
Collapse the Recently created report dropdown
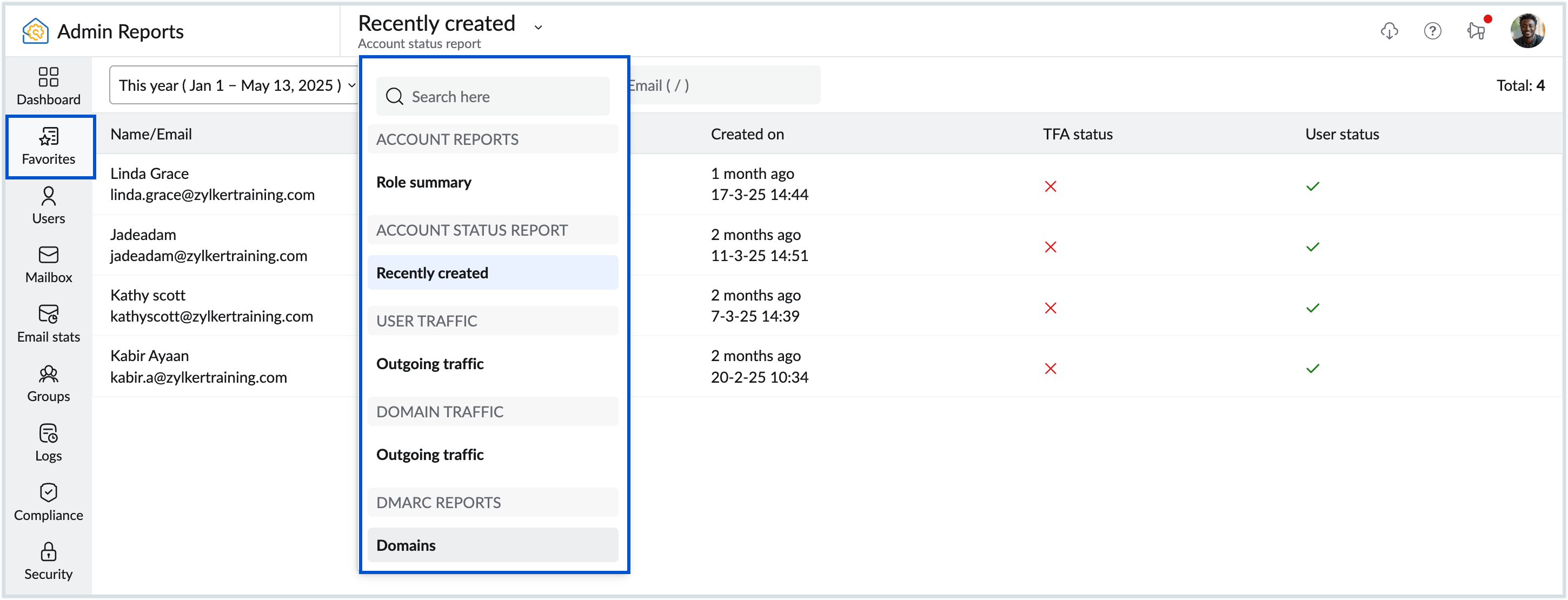pos(538,27)
